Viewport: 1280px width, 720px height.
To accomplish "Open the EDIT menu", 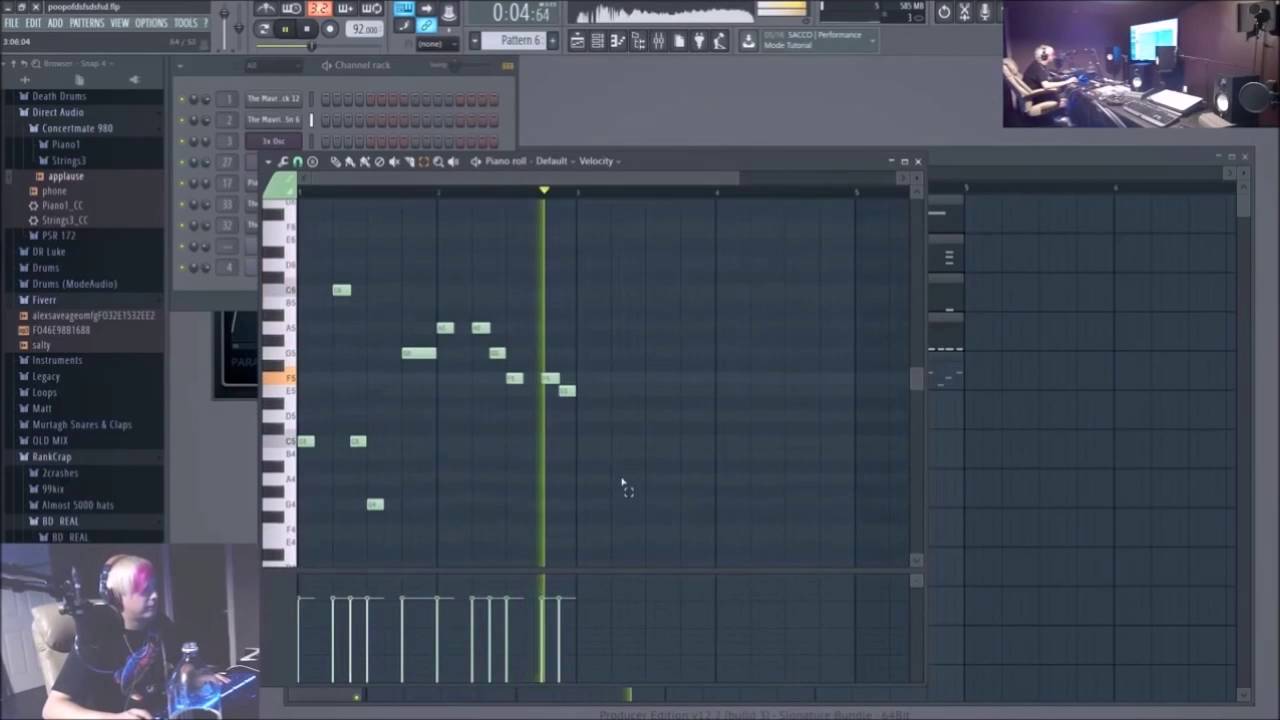I will coord(33,23).
